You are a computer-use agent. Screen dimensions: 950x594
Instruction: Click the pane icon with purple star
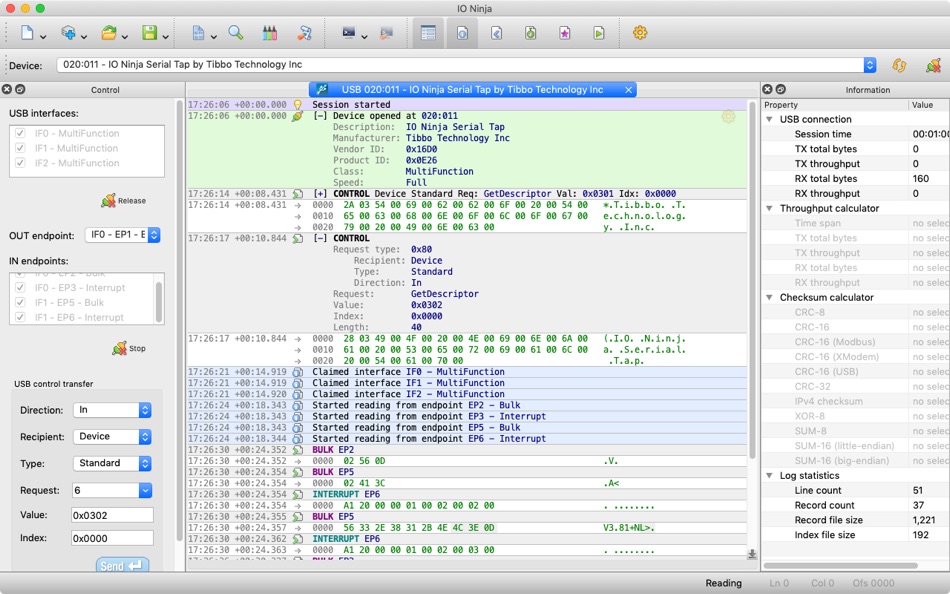pyautogui.click(x=564, y=33)
